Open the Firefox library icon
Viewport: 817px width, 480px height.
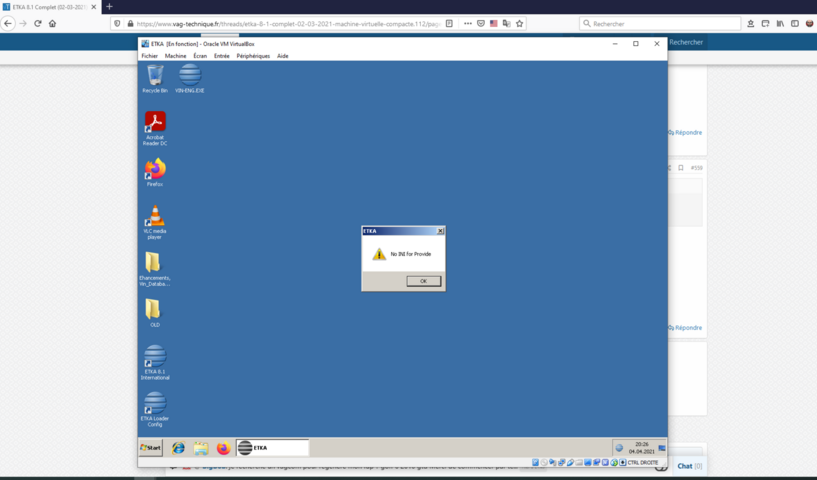pyautogui.click(x=780, y=23)
